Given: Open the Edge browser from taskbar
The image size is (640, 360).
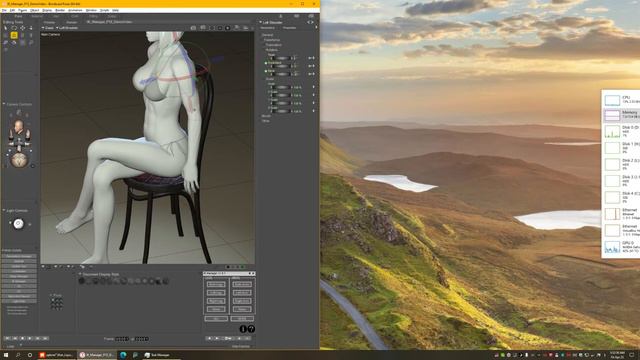Looking at the screenshot, I should (x=123, y=355).
